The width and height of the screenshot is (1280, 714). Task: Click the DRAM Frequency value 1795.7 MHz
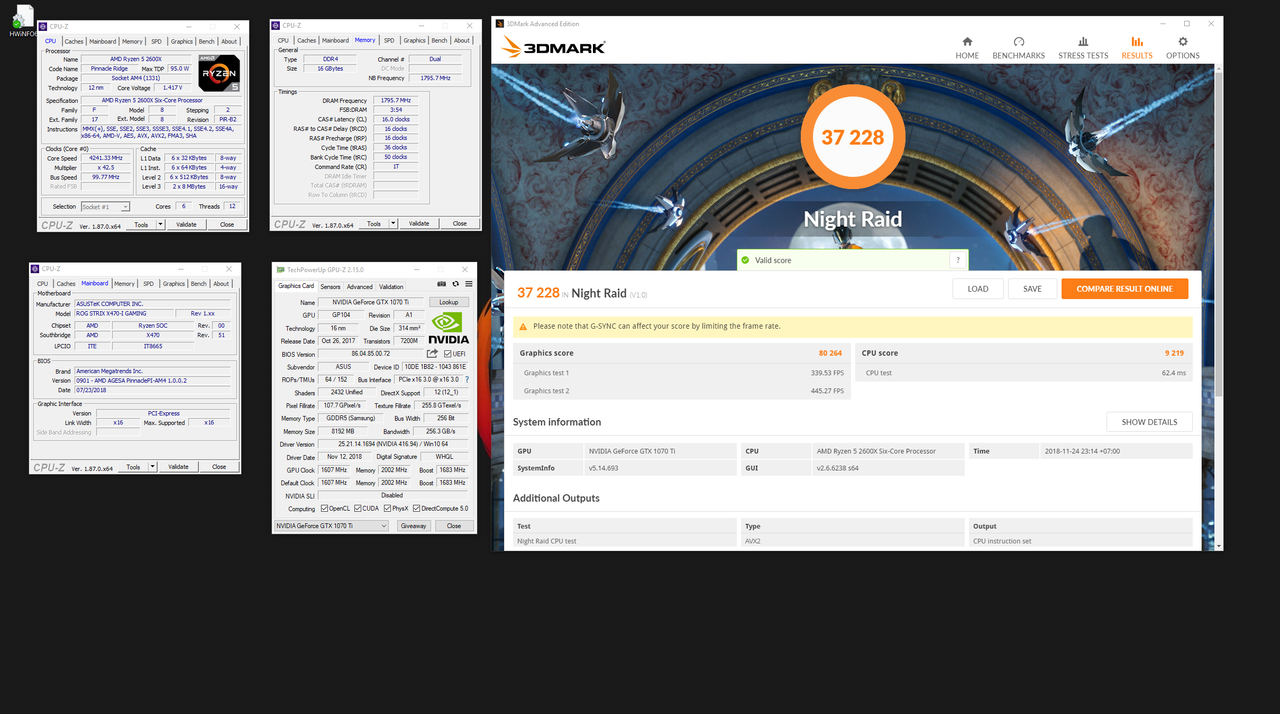coord(396,100)
